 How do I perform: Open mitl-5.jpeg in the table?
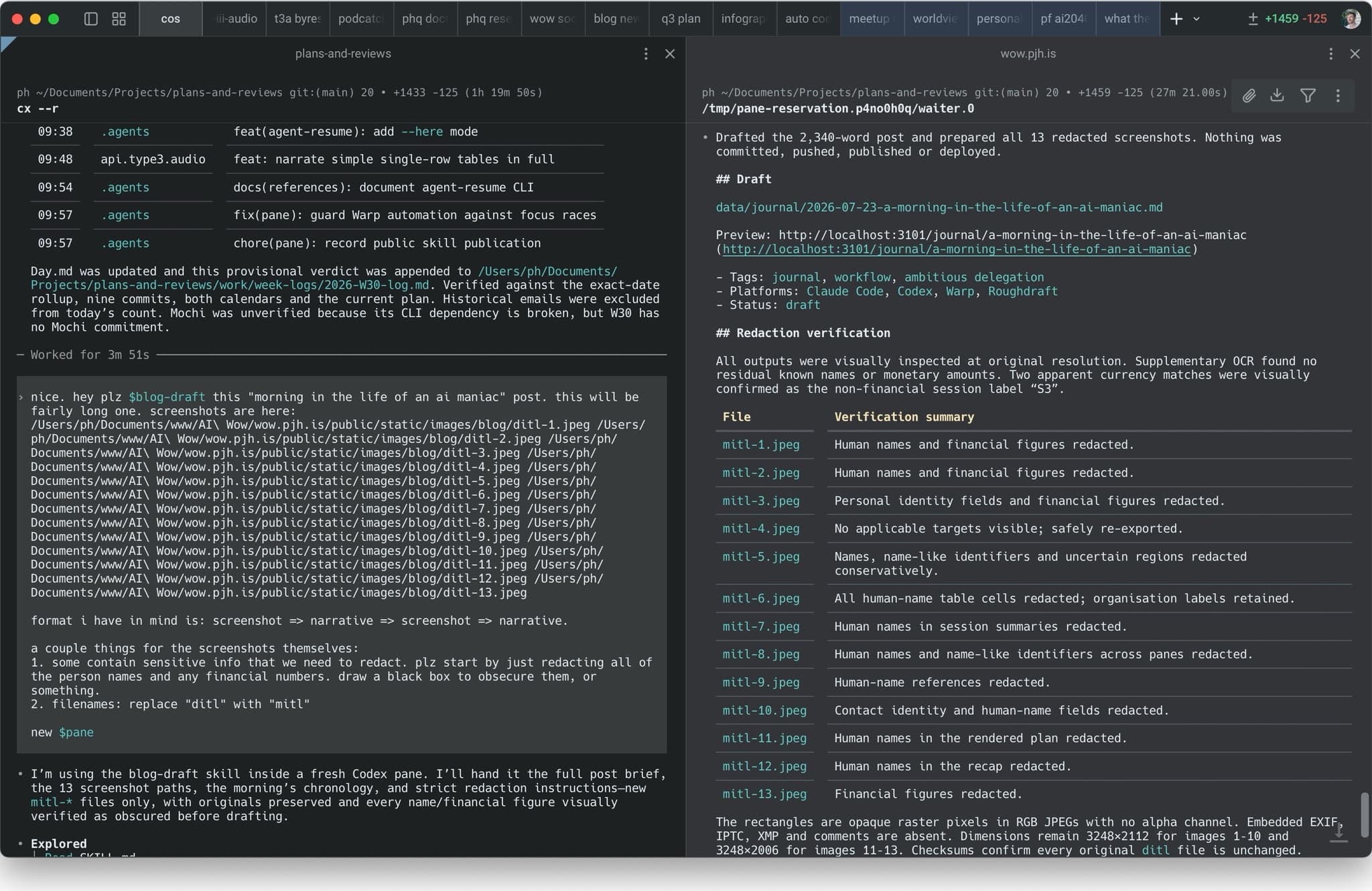click(x=761, y=556)
